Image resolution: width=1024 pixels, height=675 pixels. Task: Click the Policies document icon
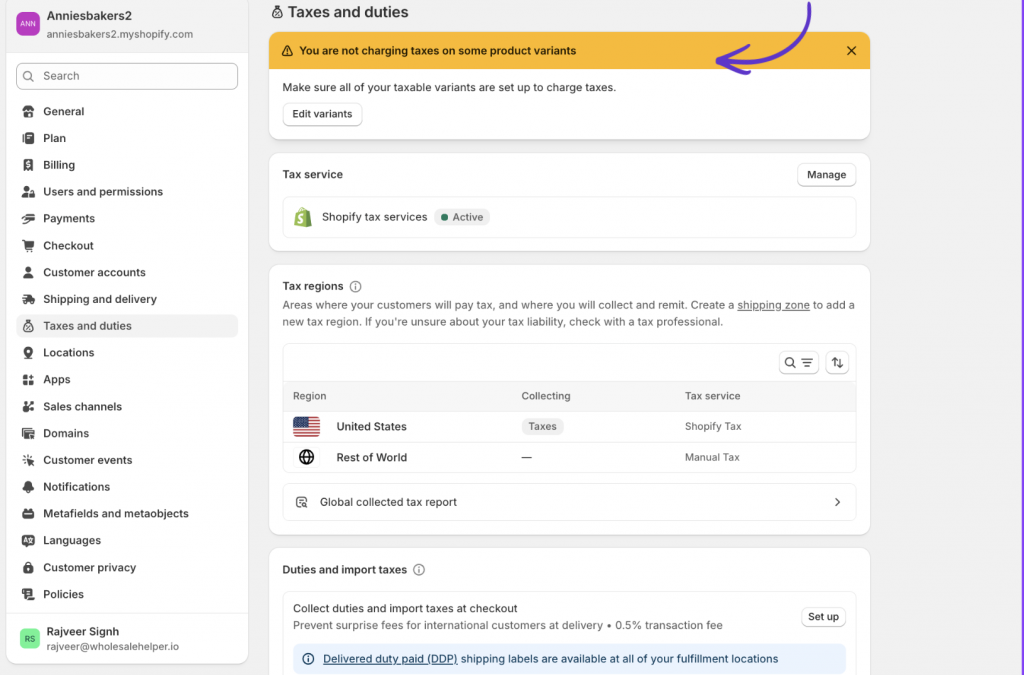click(x=28, y=595)
